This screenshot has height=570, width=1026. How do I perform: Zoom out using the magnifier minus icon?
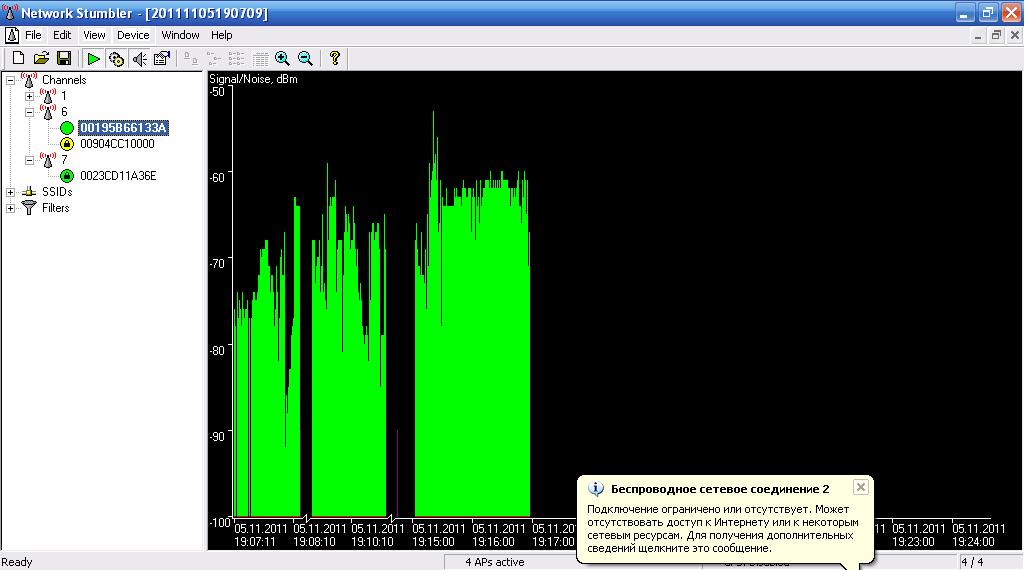(x=305, y=59)
